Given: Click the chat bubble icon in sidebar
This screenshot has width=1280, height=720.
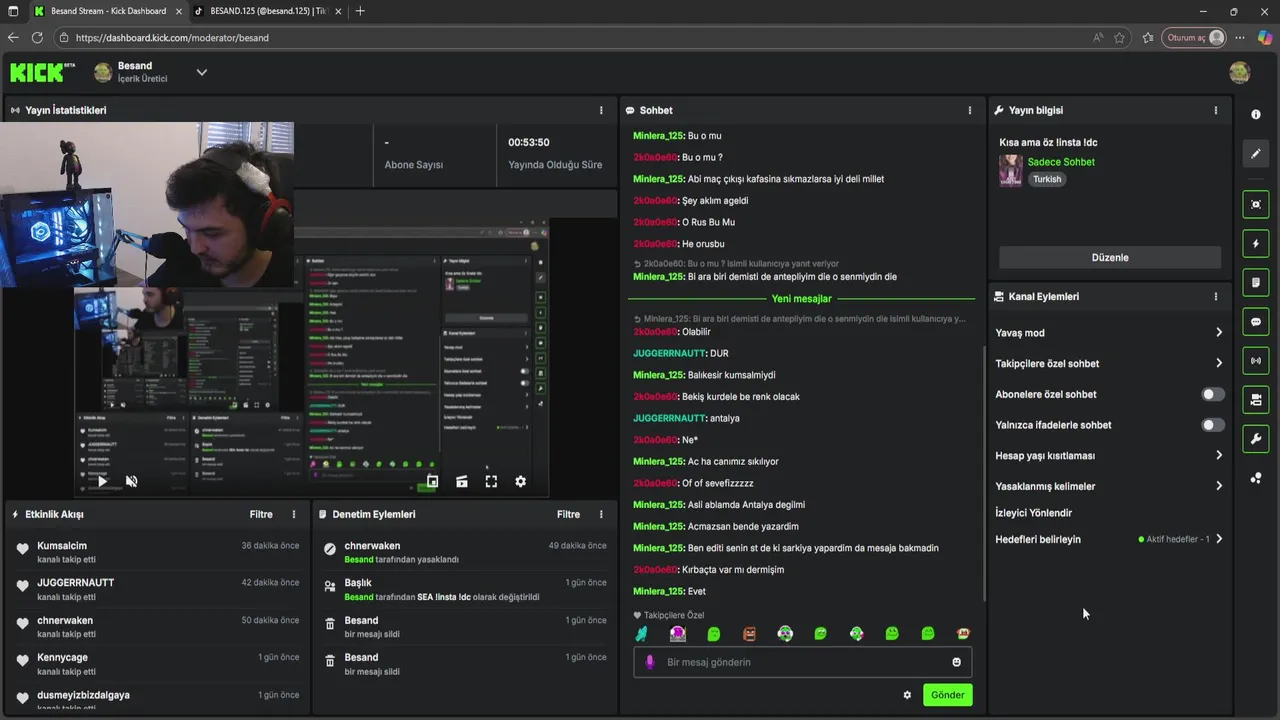Looking at the screenshot, I should point(1256,322).
